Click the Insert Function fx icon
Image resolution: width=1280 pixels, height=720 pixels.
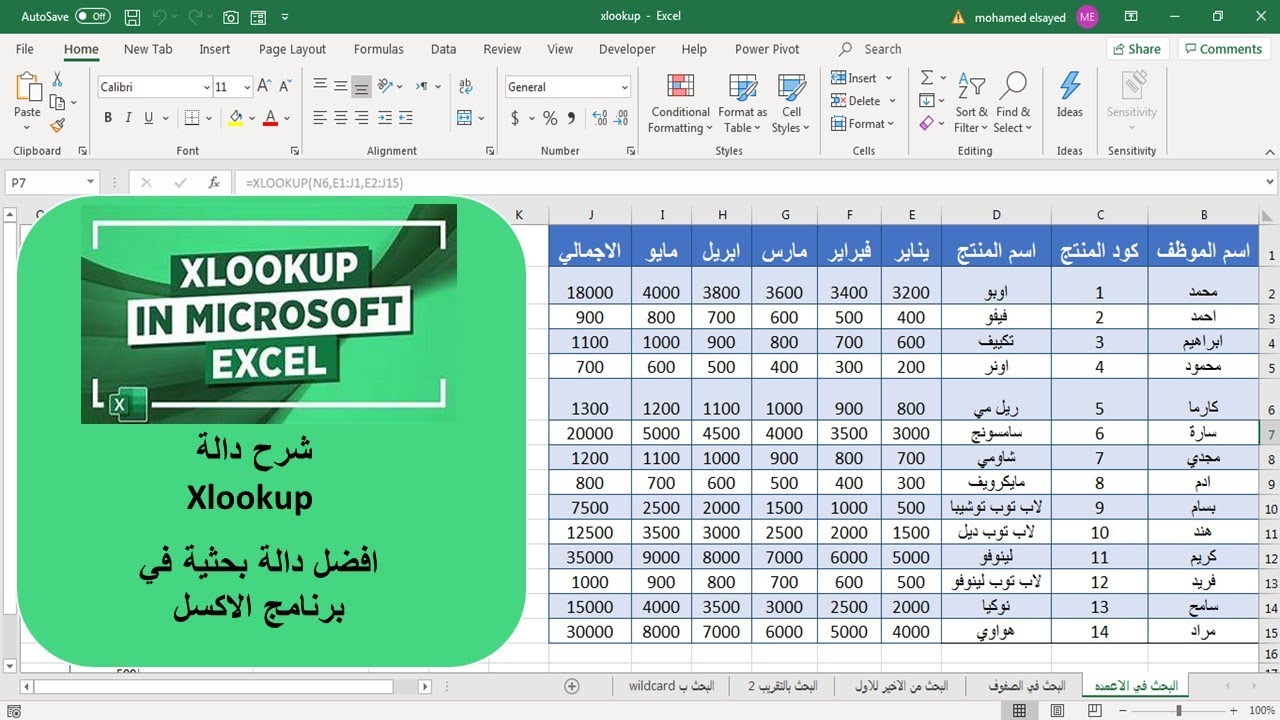214,183
